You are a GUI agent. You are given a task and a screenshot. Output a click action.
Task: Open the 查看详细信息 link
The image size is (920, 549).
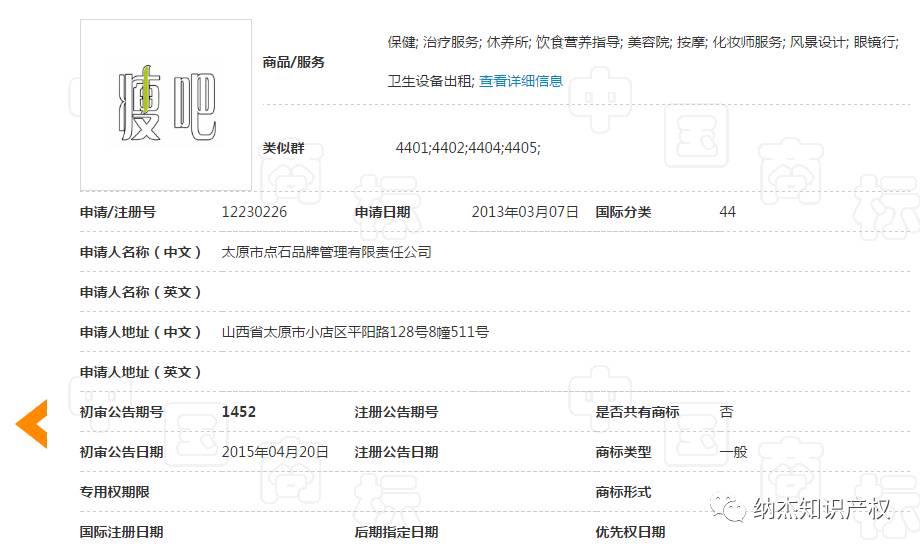point(521,81)
